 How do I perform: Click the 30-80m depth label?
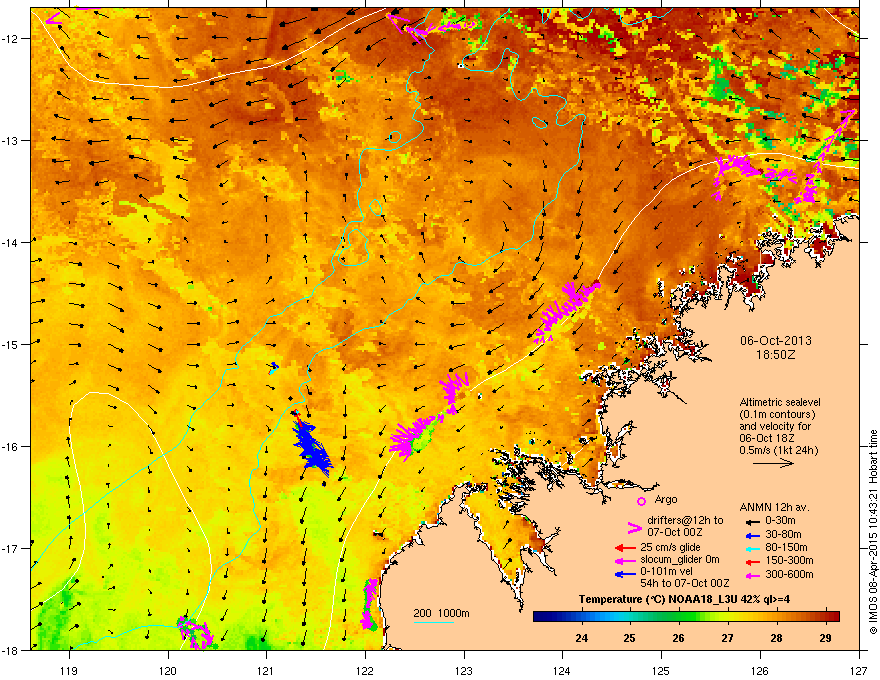(783, 535)
